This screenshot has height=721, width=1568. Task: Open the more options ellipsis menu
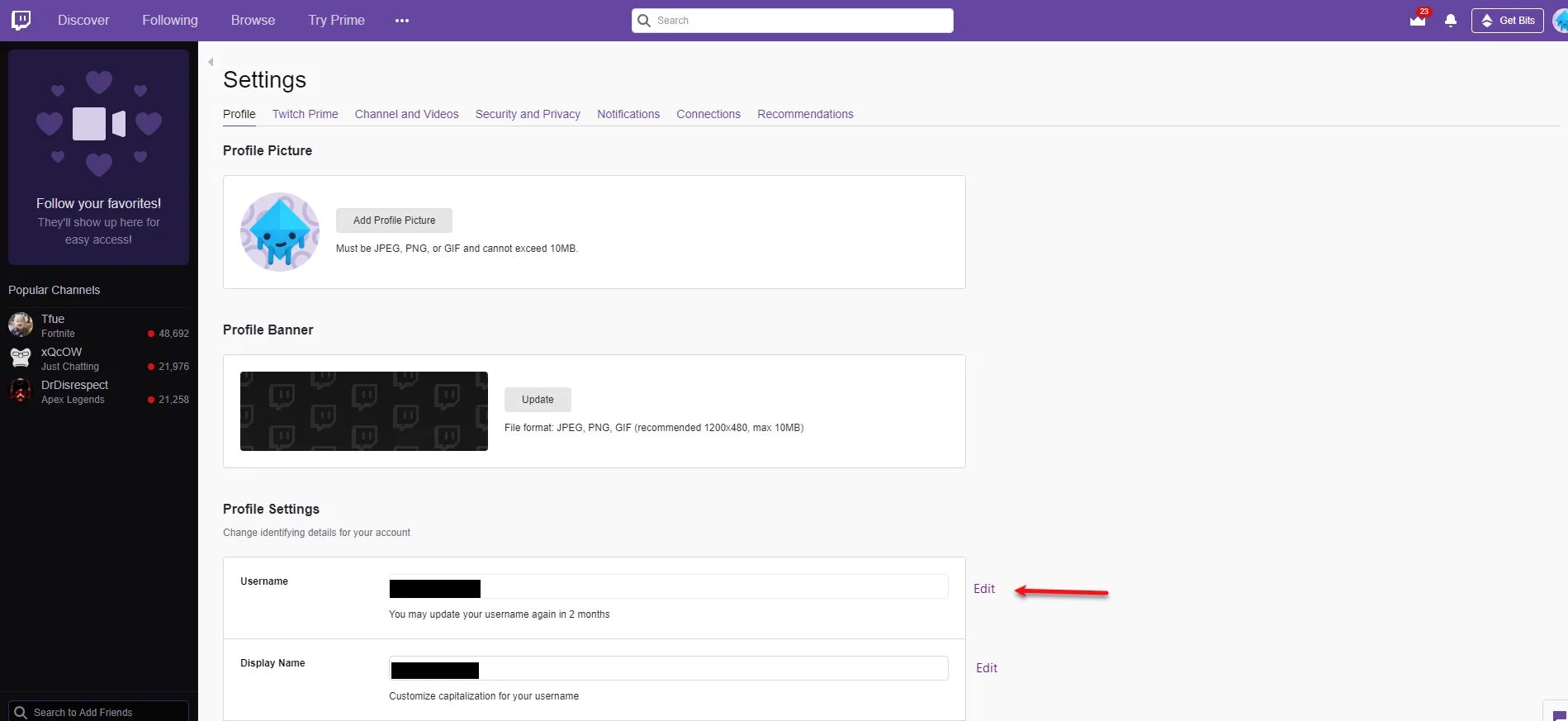pyautogui.click(x=402, y=21)
